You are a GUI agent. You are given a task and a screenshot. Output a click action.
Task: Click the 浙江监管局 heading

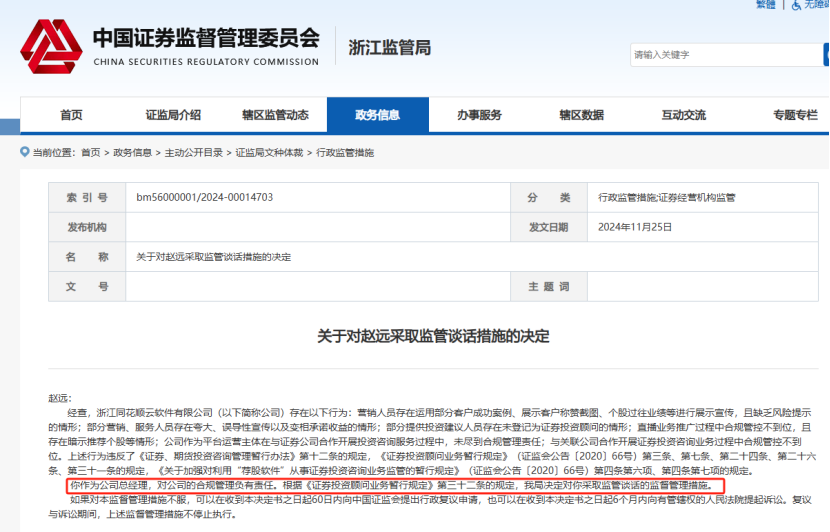390,48
